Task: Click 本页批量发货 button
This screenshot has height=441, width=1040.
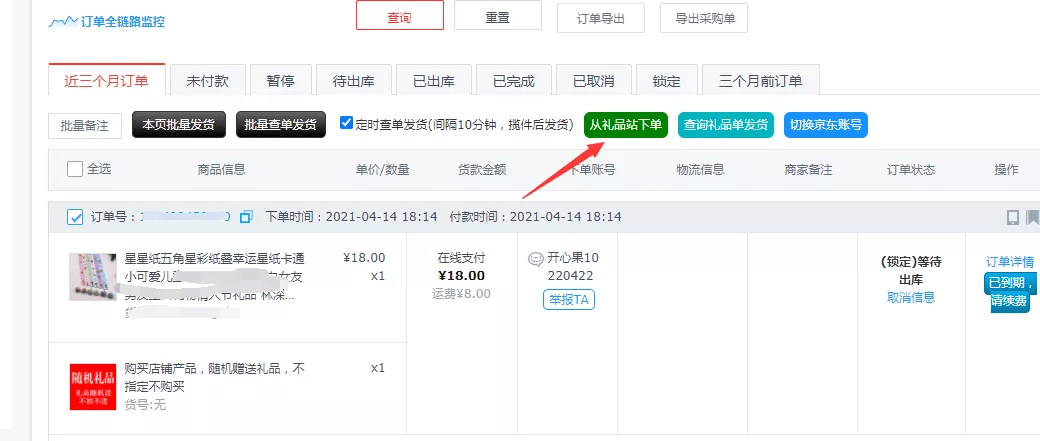Action: [x=179, y=125]
